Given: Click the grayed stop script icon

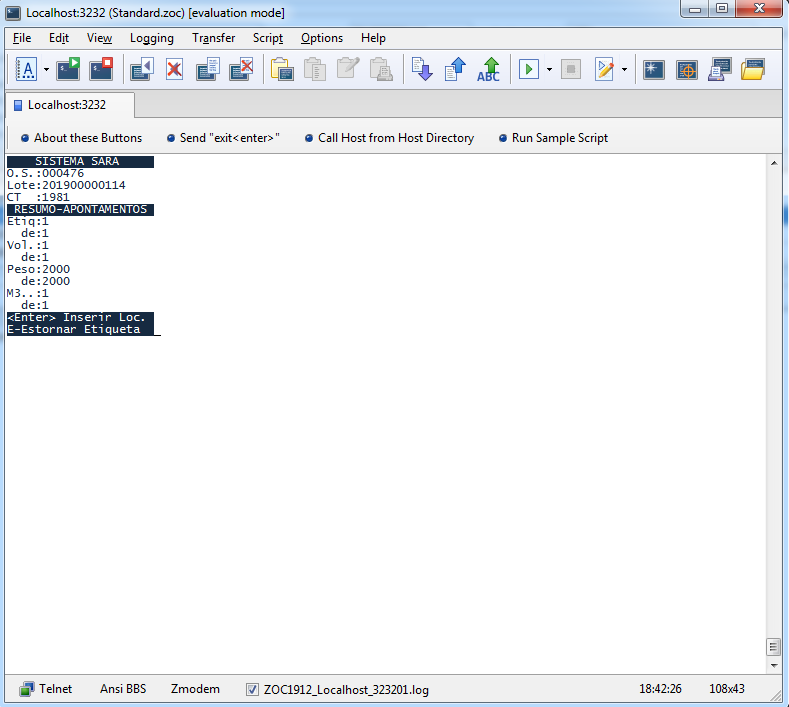Looking at the screenshot, I should 571,69.
